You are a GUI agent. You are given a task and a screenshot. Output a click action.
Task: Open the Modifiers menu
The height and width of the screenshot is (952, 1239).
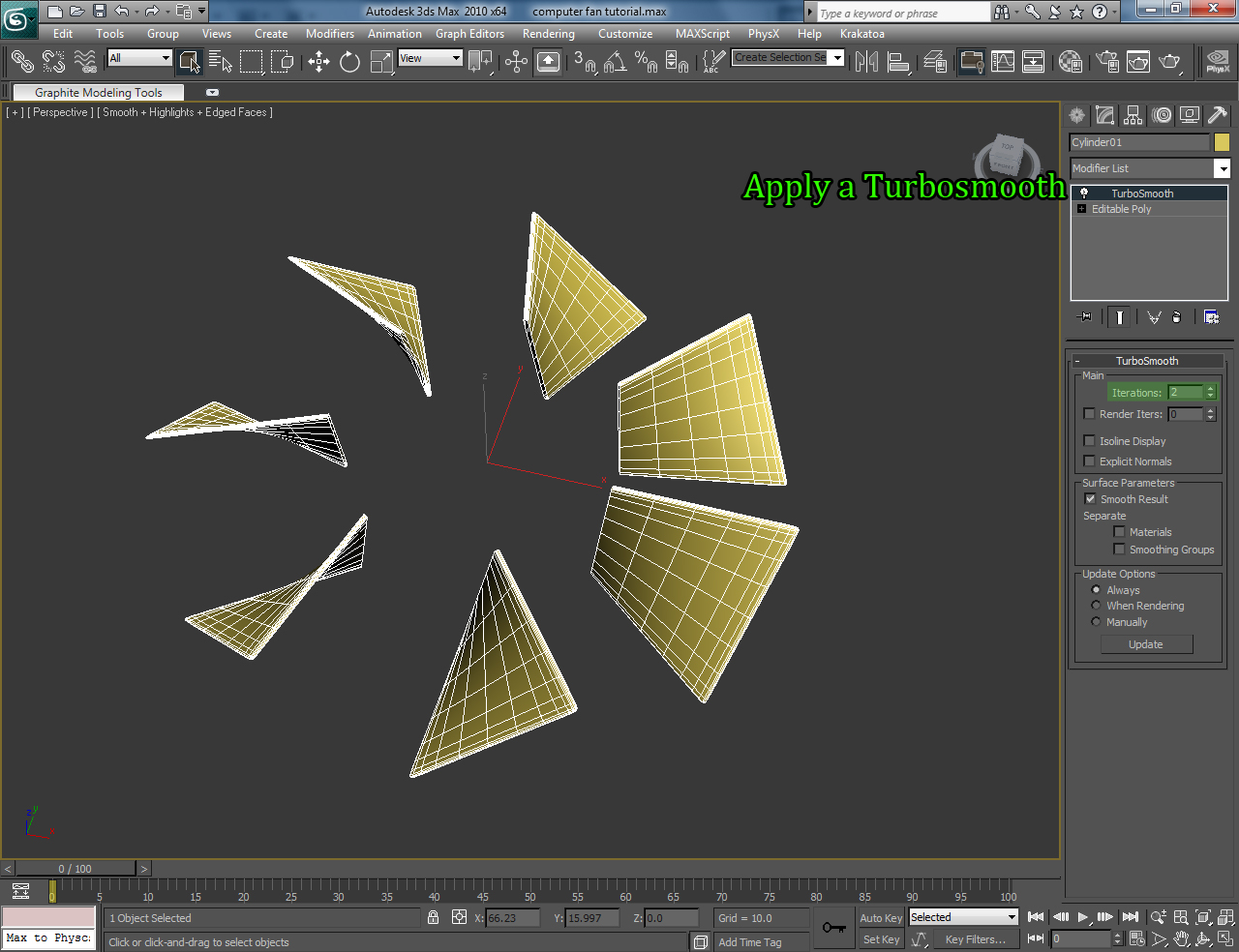[330, 34]
